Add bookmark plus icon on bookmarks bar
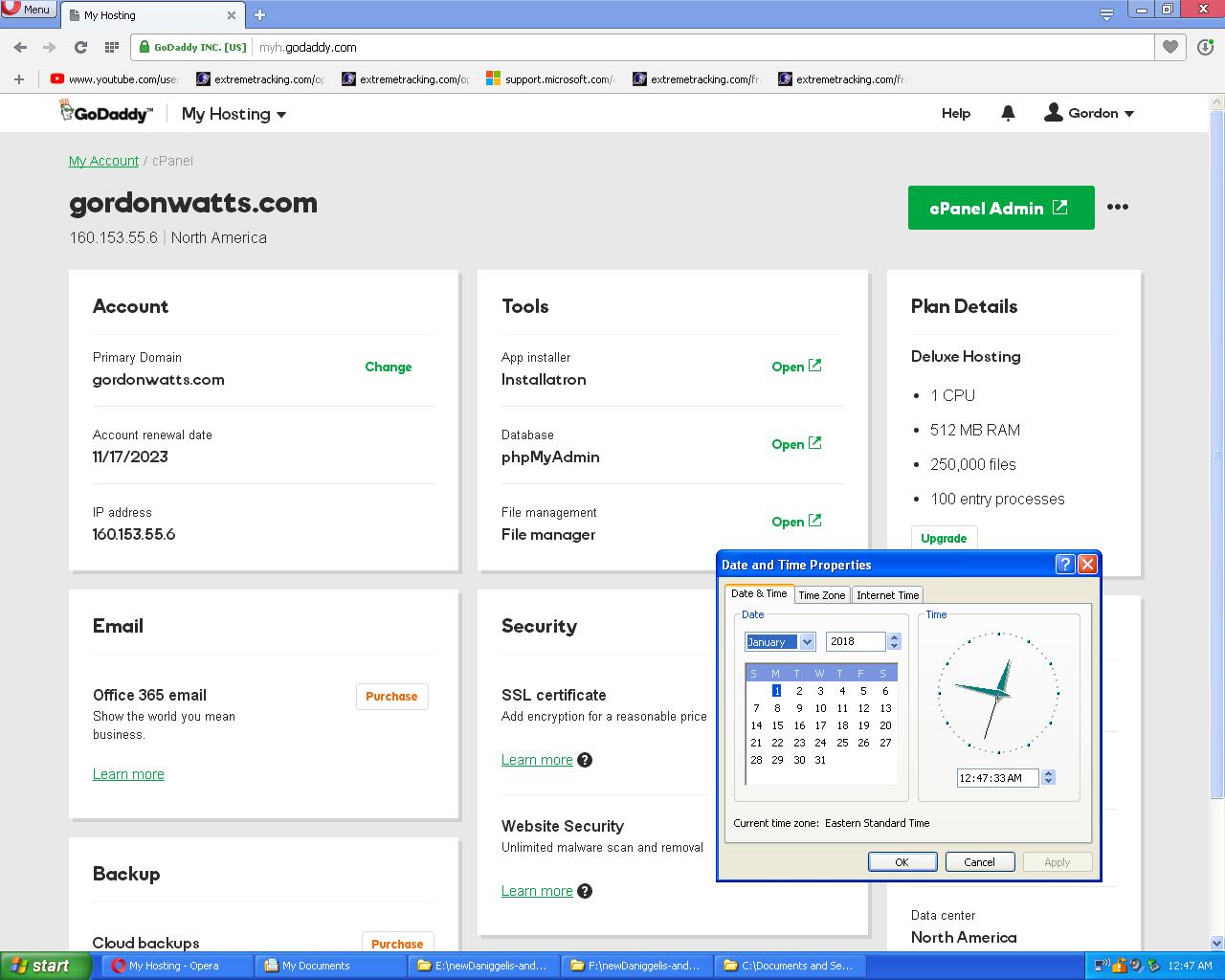Image resolution: width=1225 pixels, height=980 pixels. (x=18, y=79)
